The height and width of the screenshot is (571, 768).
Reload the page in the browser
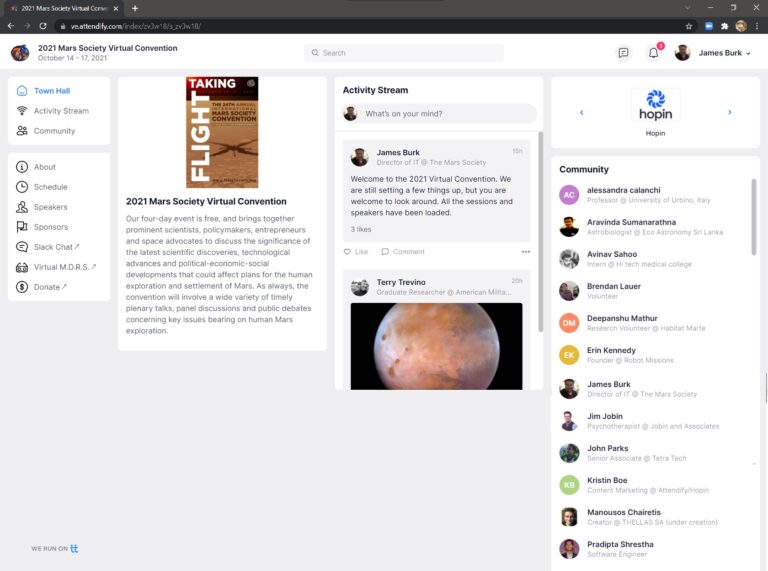pyautogui.click(x=43, y=26)
